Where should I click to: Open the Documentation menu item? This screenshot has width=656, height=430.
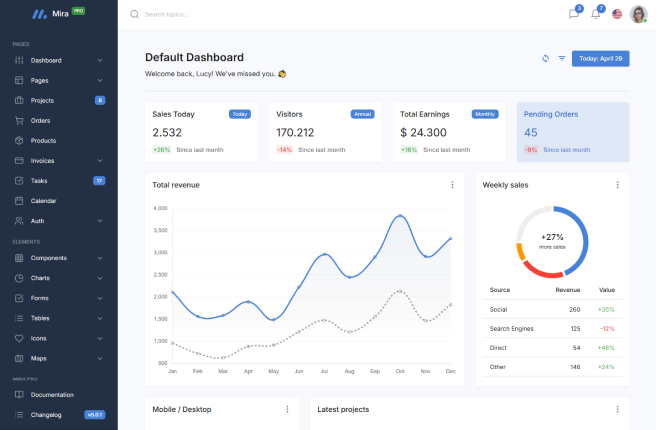[x=59, y=394]
